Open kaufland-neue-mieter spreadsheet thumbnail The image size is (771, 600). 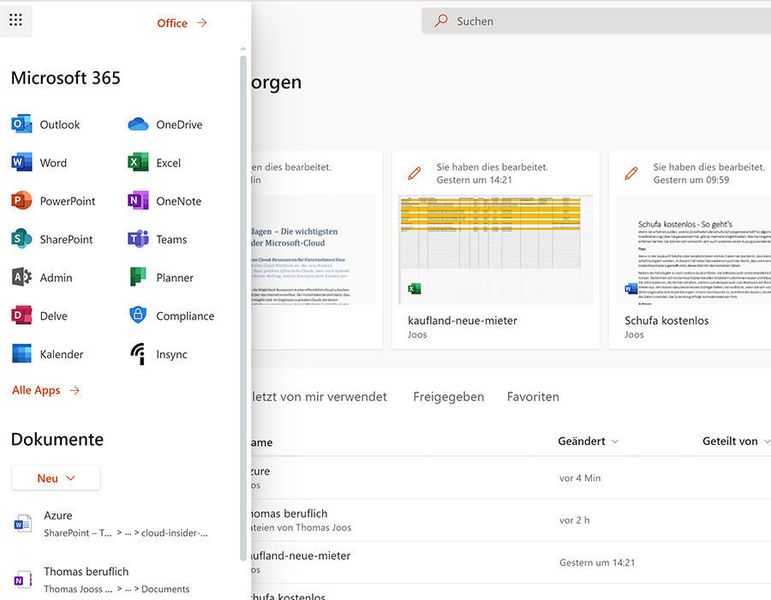click(495, 249)
